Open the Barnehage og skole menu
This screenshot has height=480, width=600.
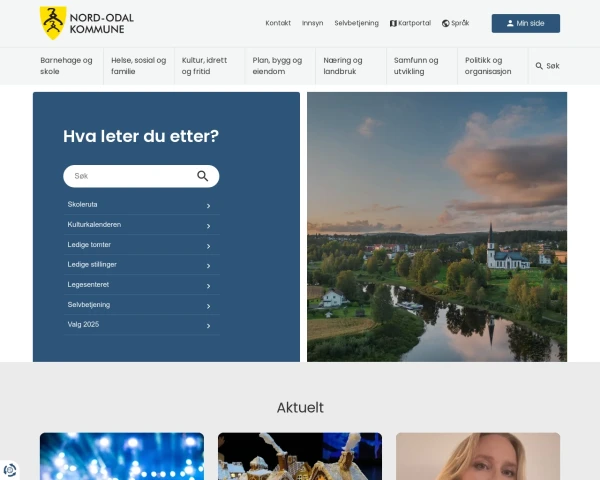click(68, 66)
